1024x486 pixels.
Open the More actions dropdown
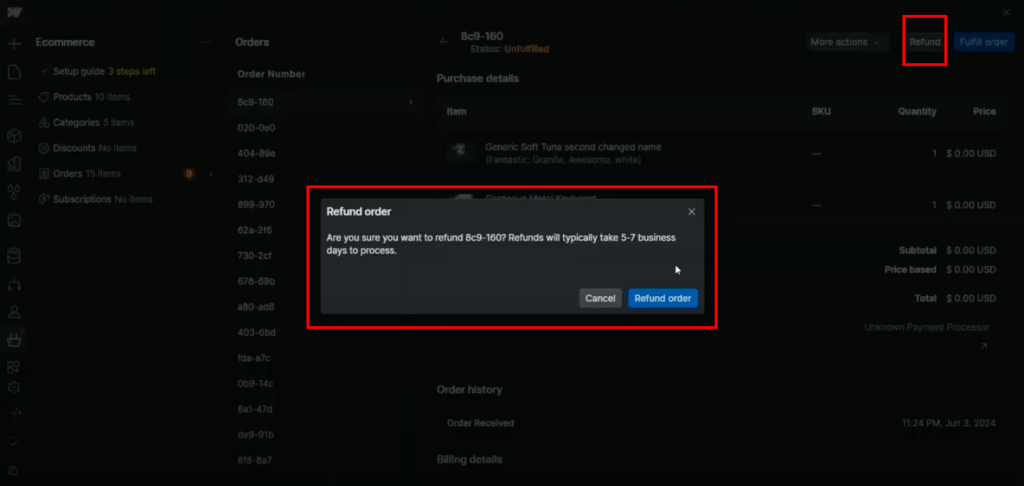(x=848, y=42)
